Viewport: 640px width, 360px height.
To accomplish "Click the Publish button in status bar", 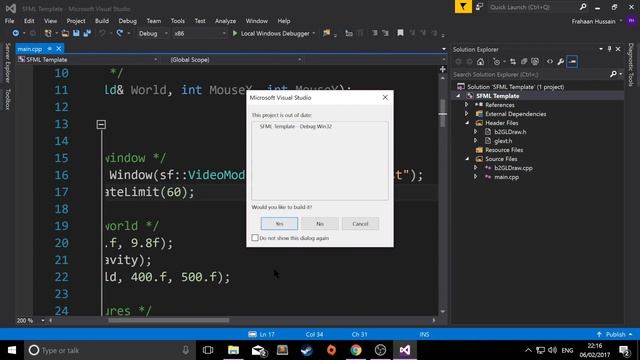I will pos(615,334).
